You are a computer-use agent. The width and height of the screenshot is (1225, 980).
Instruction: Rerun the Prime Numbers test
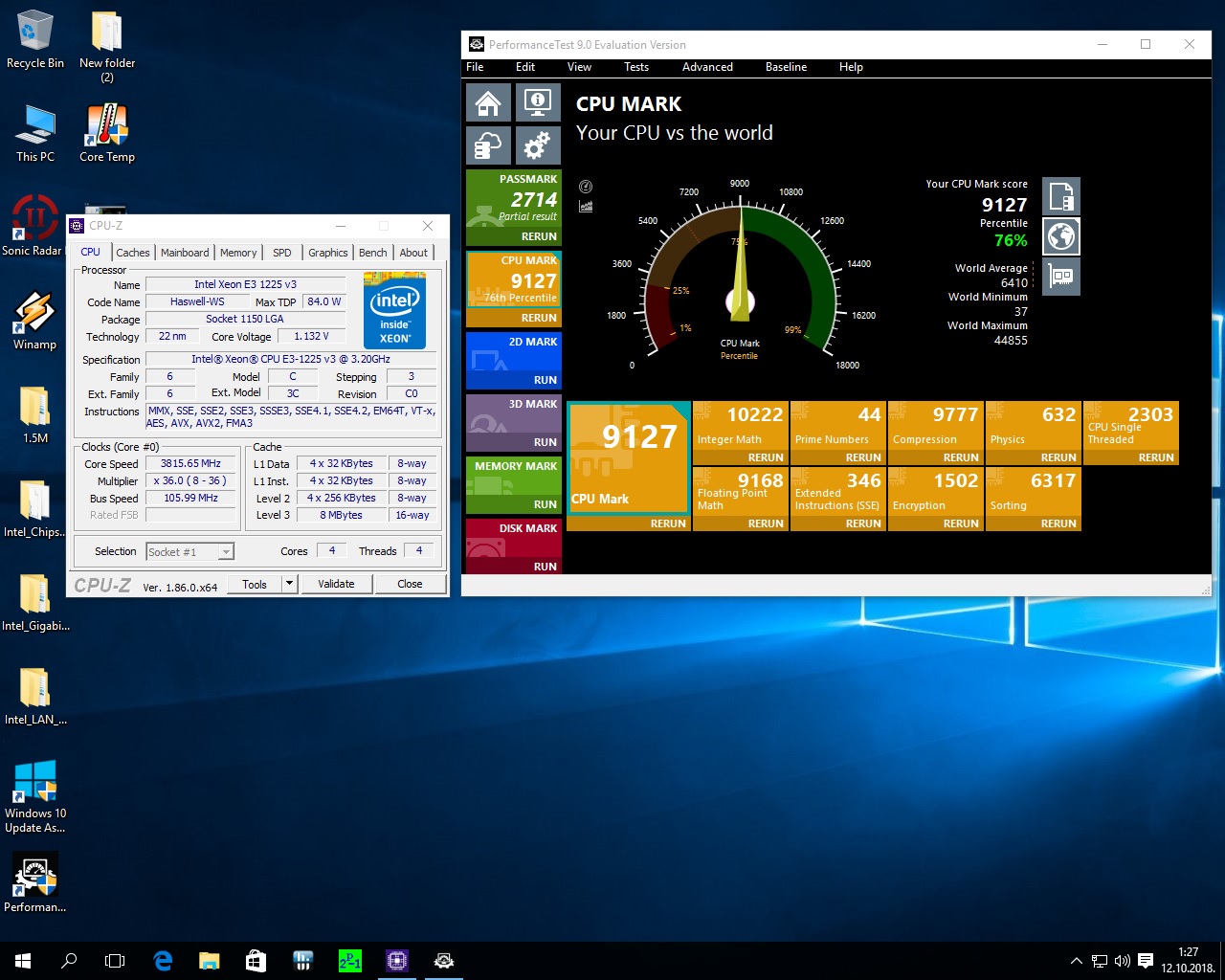(x=863, y=457)
